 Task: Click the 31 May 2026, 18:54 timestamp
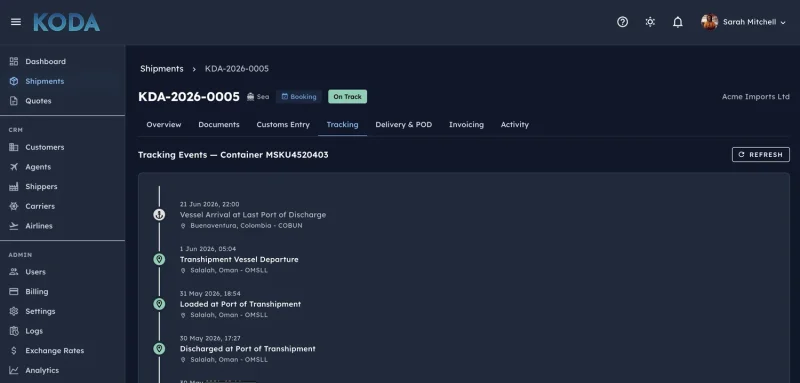point(210,294)
